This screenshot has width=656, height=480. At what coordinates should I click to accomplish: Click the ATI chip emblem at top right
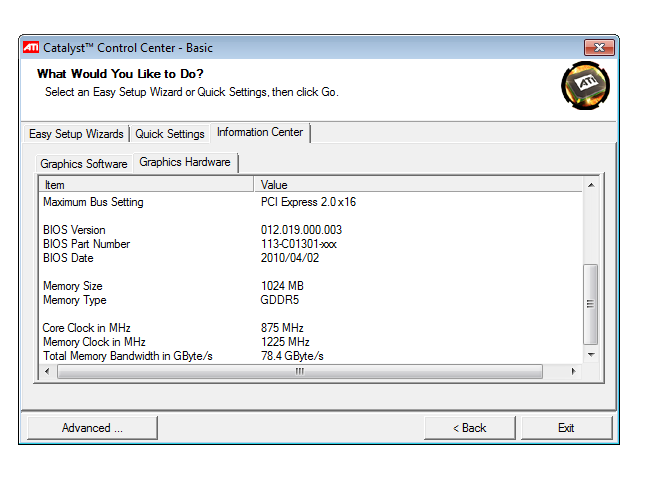point(585,86)
